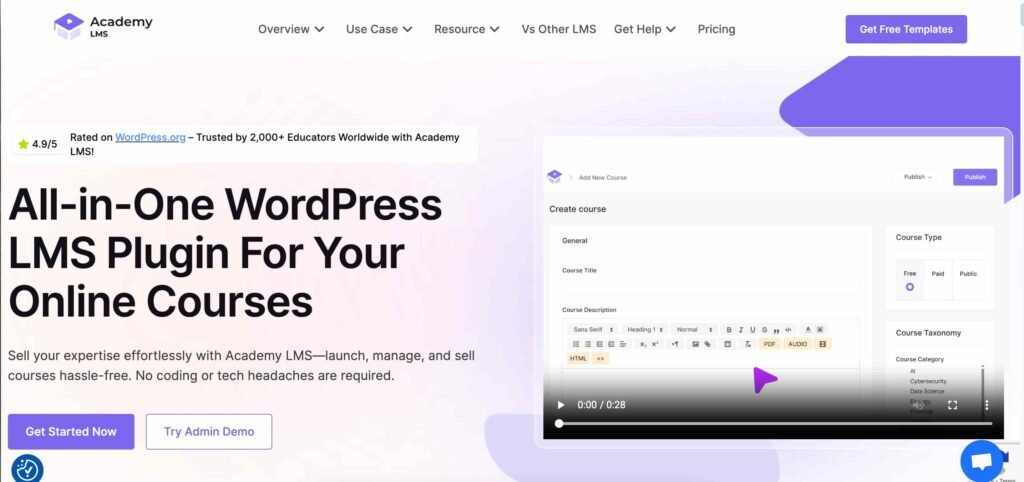Click the Underline icon in the editor
1024x482 pixels.
tap(753, 330)
